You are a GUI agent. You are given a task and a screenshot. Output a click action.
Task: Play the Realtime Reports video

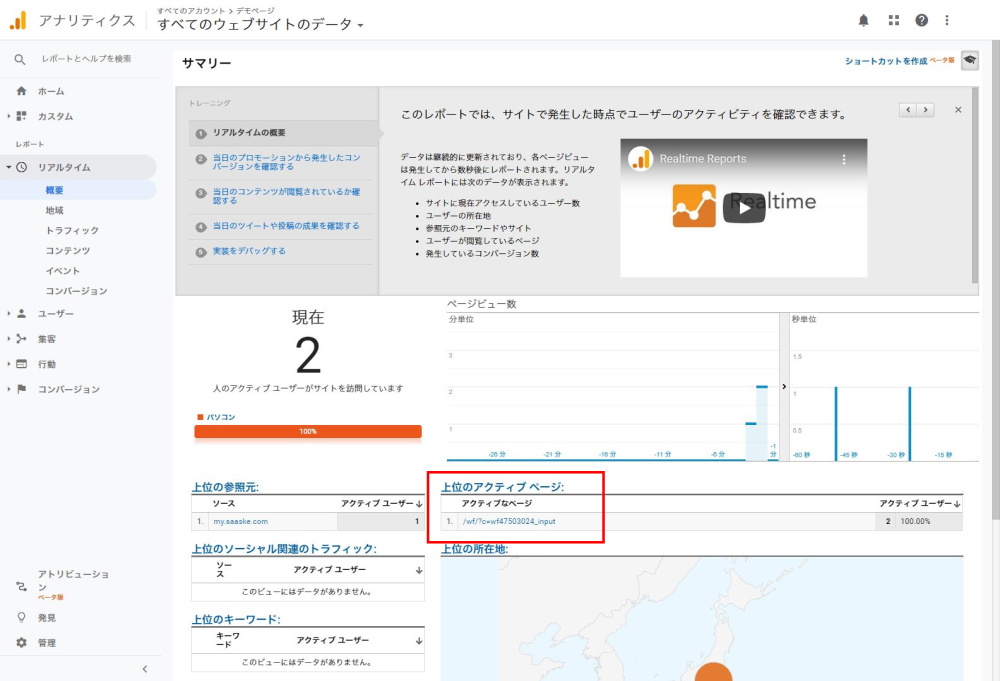pyautogui.click(x=743, y=207)
